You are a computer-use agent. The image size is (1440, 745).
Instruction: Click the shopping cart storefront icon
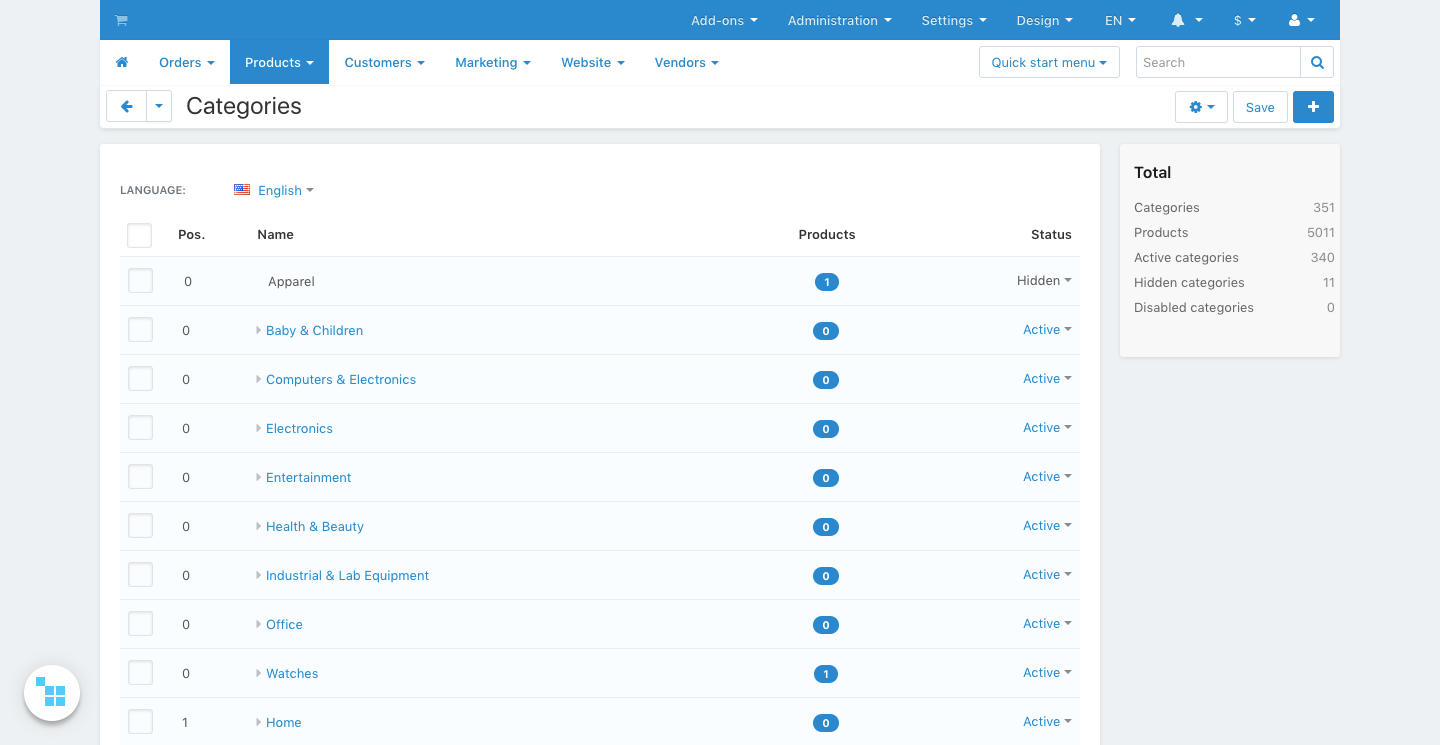point(121,20)
